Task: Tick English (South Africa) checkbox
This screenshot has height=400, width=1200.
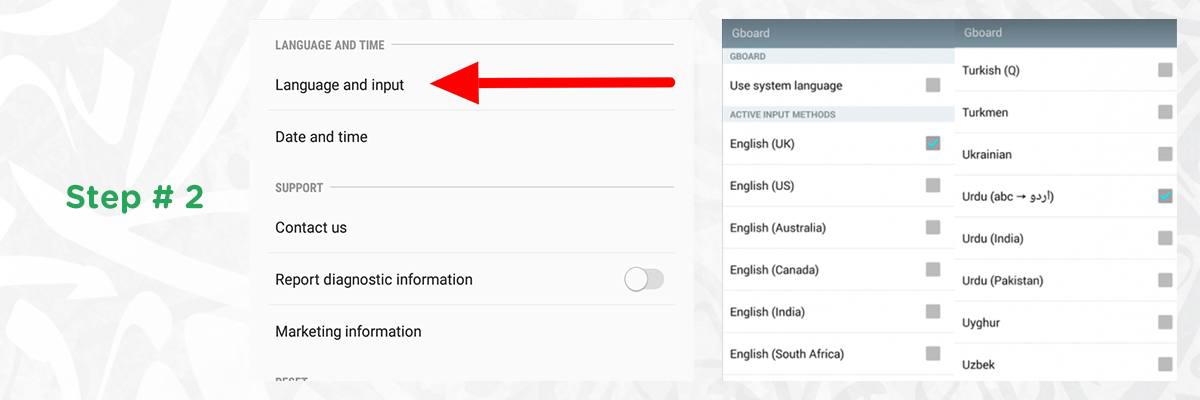Action: pyautogui.click(x=933, y=353)
